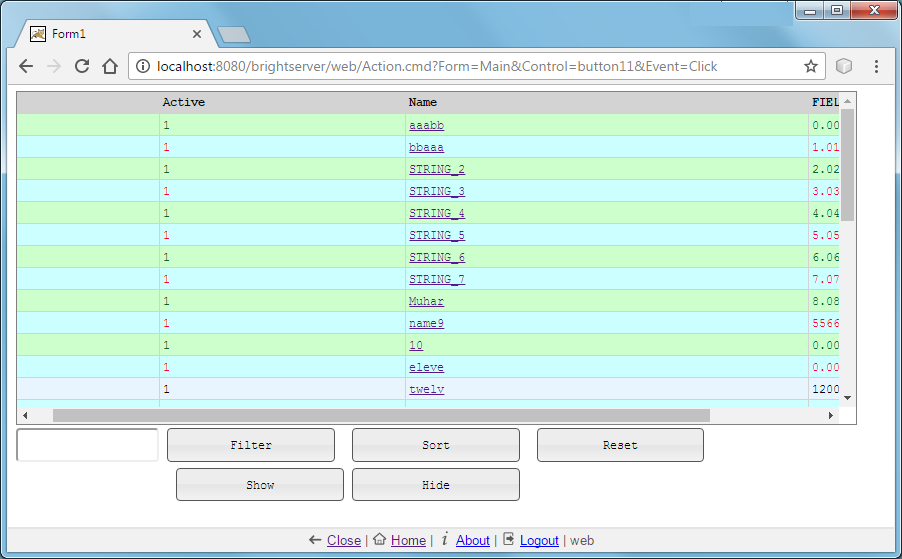
Task: Click the Show button
Action: [x=260, y=485]
